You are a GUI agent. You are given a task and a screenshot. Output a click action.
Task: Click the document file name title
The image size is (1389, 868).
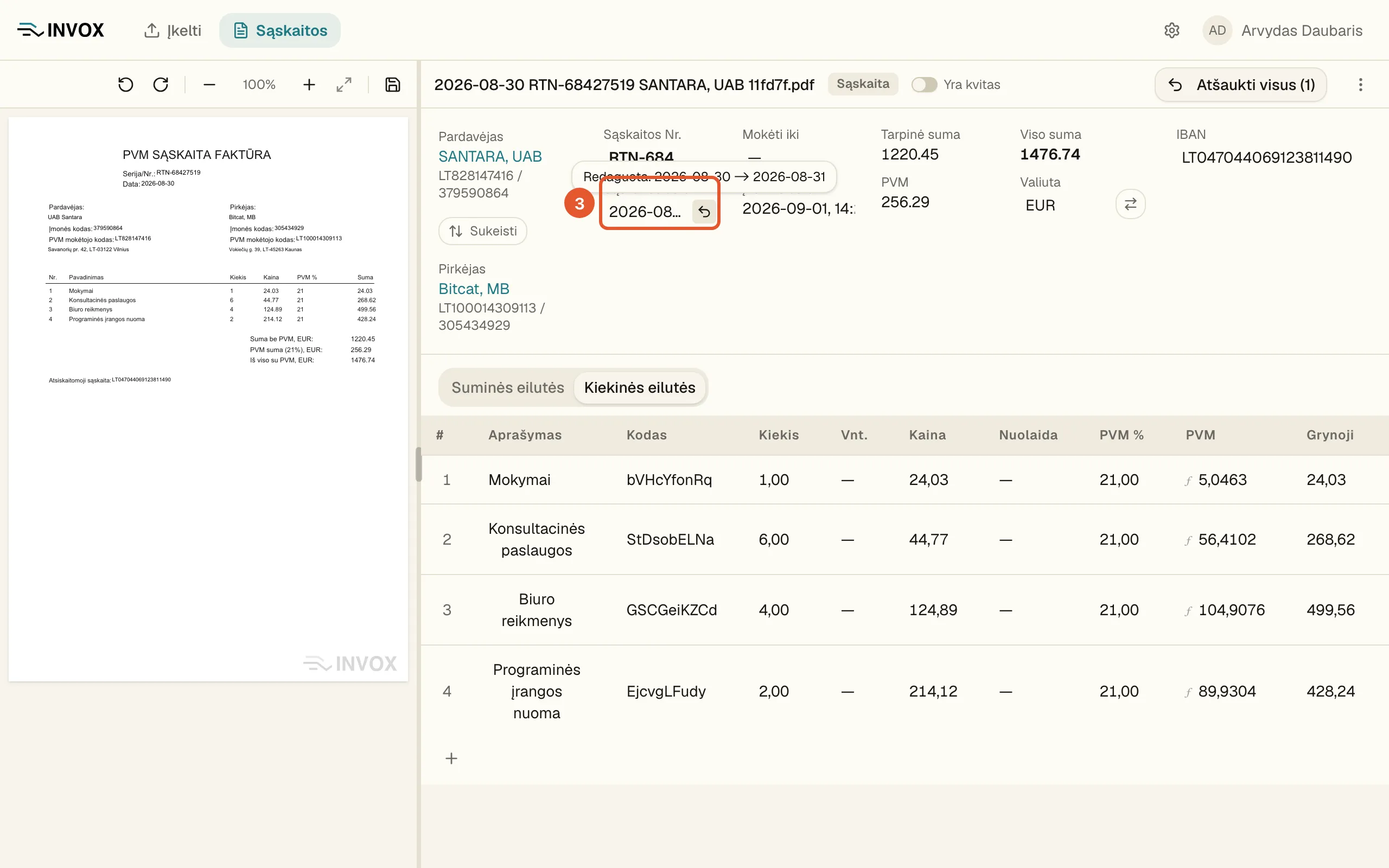(x=624, y=85)
